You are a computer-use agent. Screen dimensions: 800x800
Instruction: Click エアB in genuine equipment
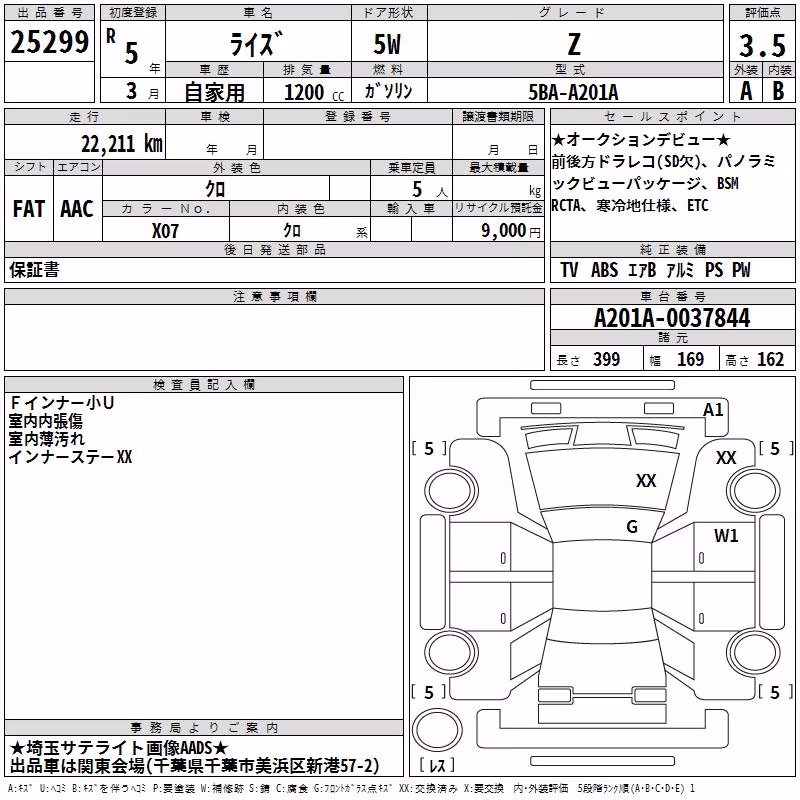pos(642,270)
